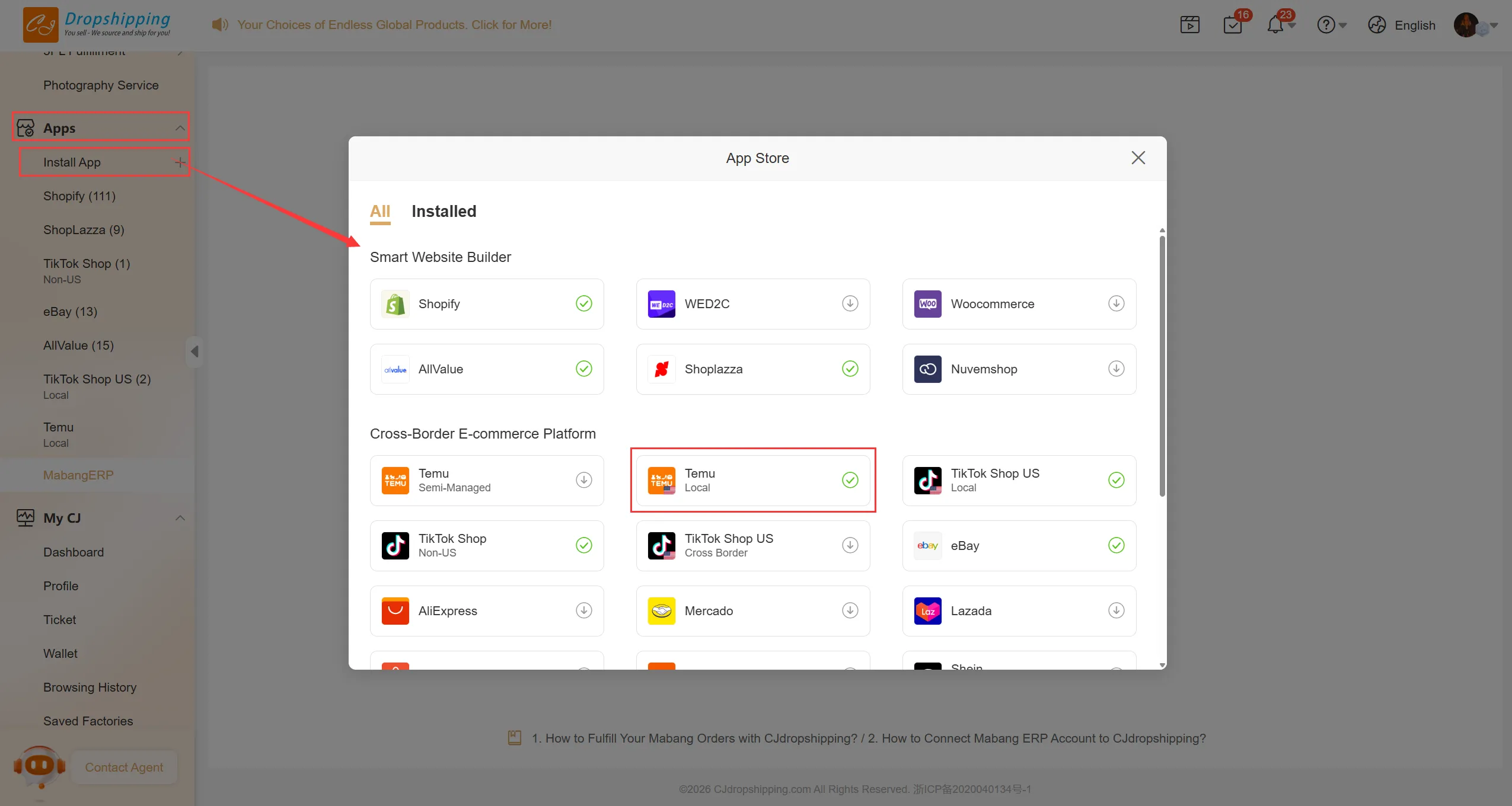
Task: Open the Mabang Orders fulfillment guide link
Action: pyautogui.click(x=694, y=738)
